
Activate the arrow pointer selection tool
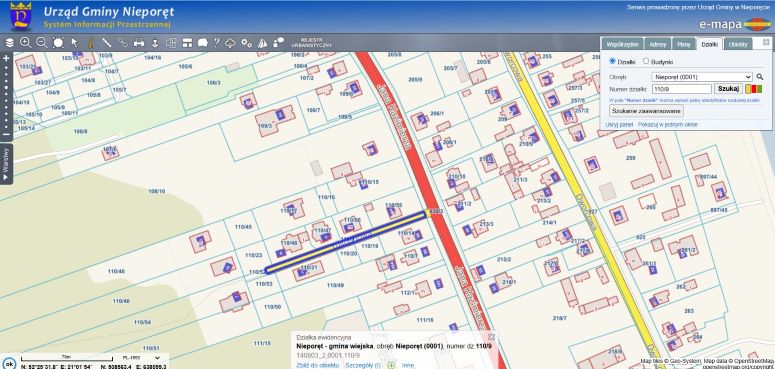pos(75,43)
